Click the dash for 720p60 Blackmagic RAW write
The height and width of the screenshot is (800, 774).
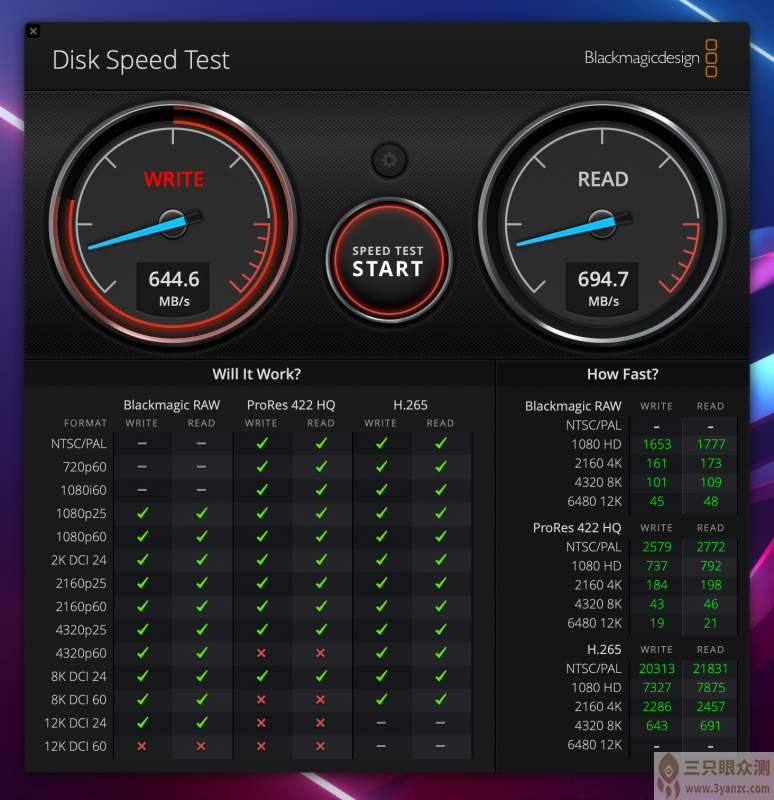(142, 466)
